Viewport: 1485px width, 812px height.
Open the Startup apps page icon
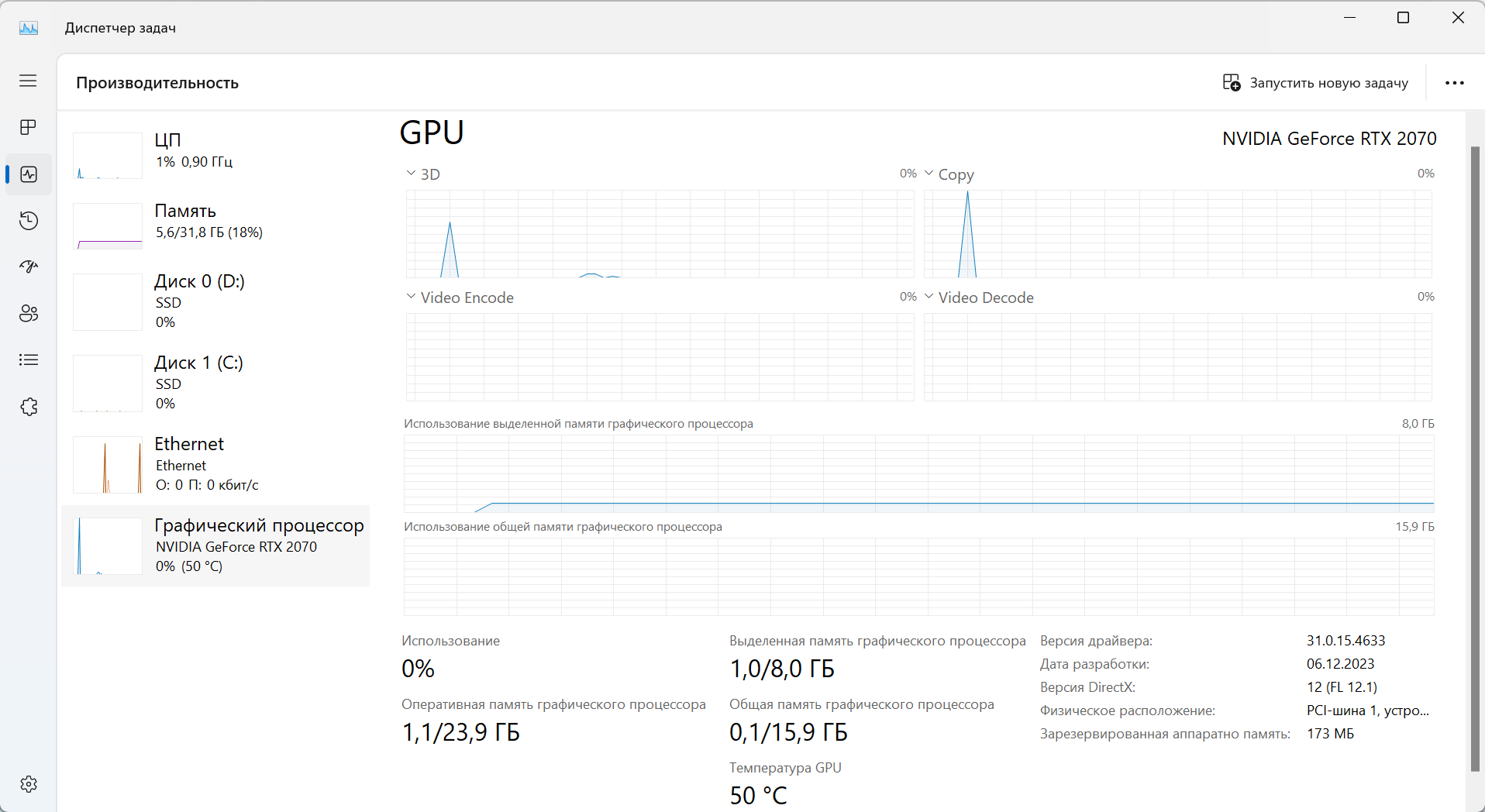(29, 267)
